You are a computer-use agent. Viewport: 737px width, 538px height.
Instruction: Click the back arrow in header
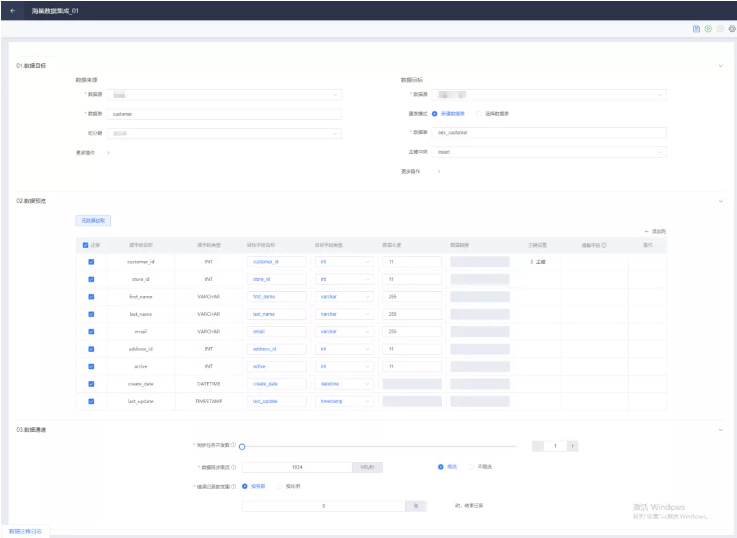(12, 10)
